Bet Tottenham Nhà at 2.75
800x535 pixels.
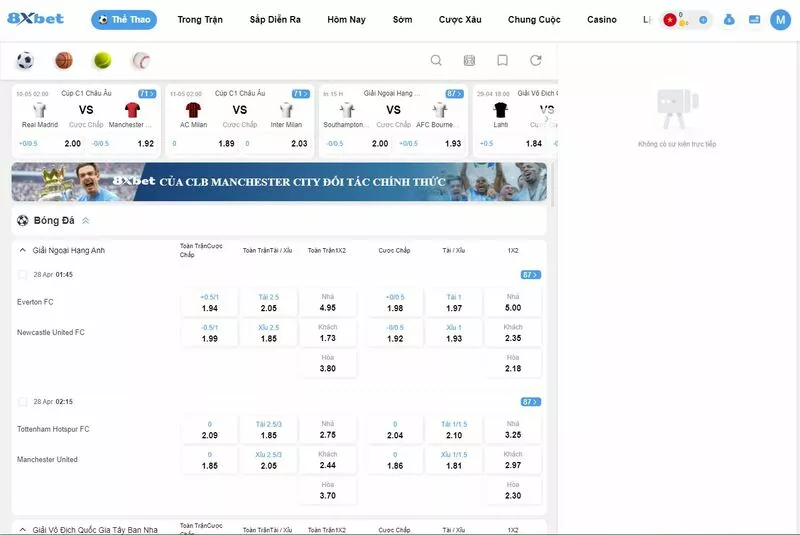[x=328, y=430]
